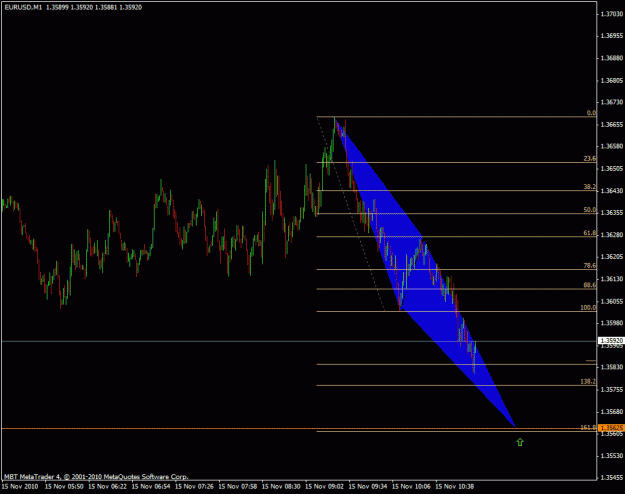The height and width of the screenshot is (494, 625).
Task: Click the orange price label 1.35625
Action: point(611,428)
